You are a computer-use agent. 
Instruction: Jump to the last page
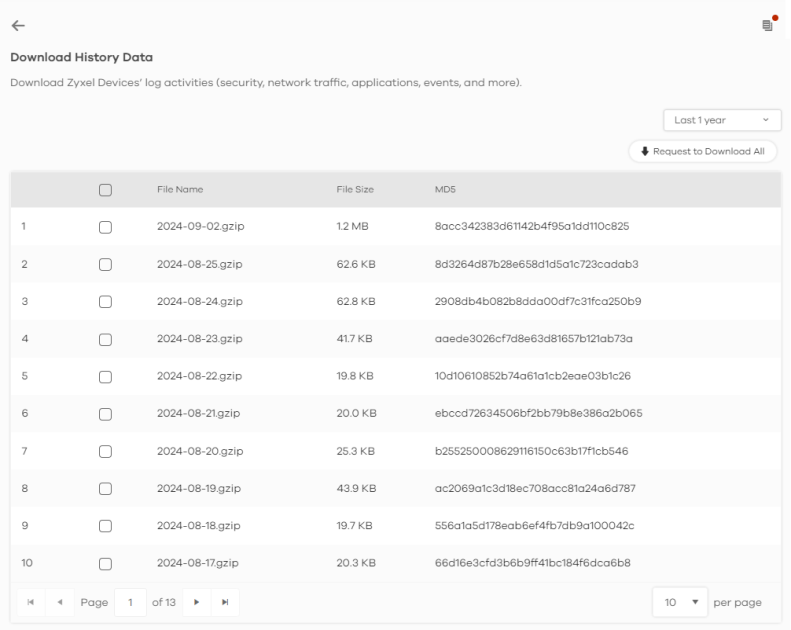click(x=224, y=603)
